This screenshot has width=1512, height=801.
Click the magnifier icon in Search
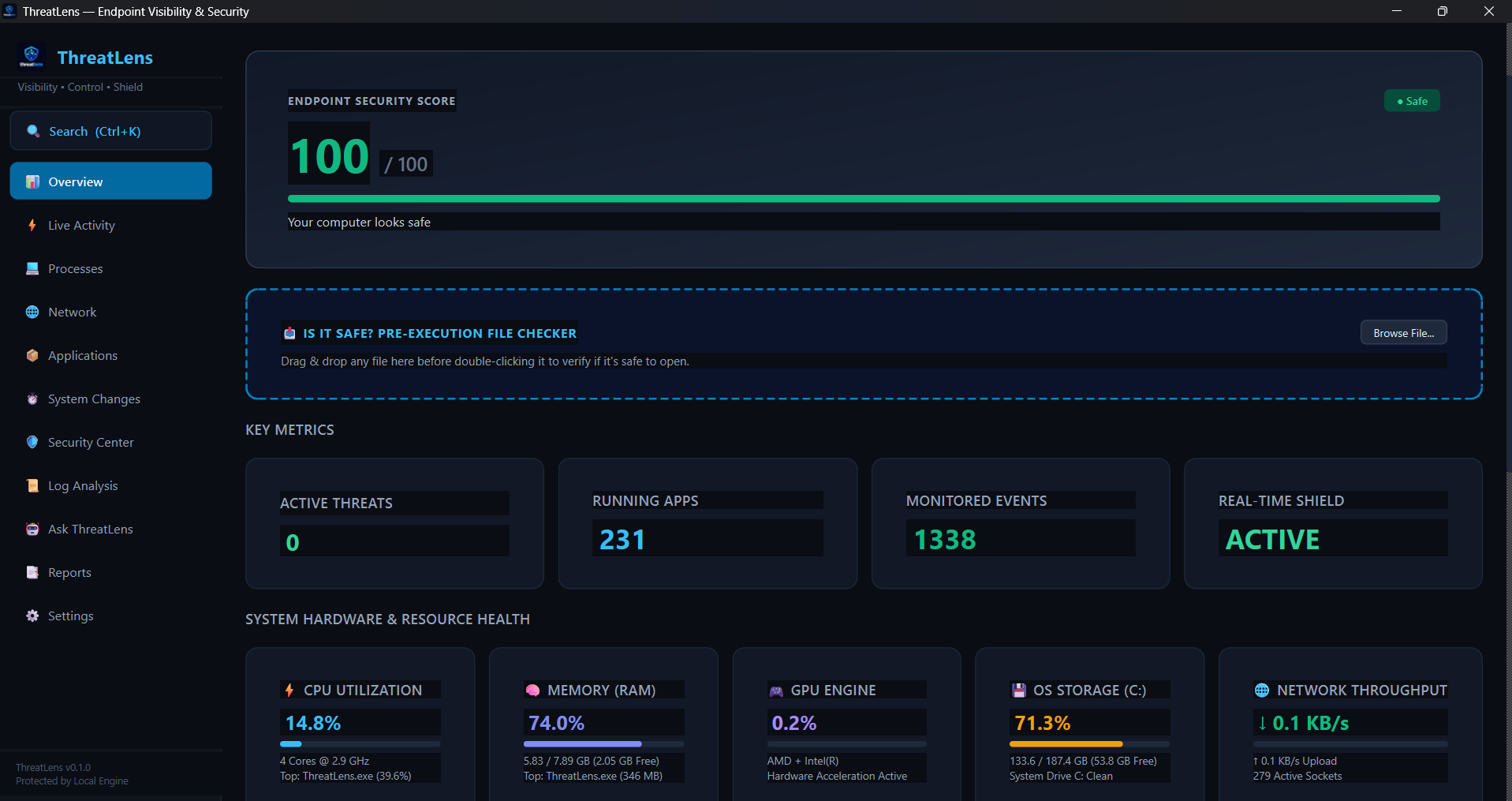33,131
